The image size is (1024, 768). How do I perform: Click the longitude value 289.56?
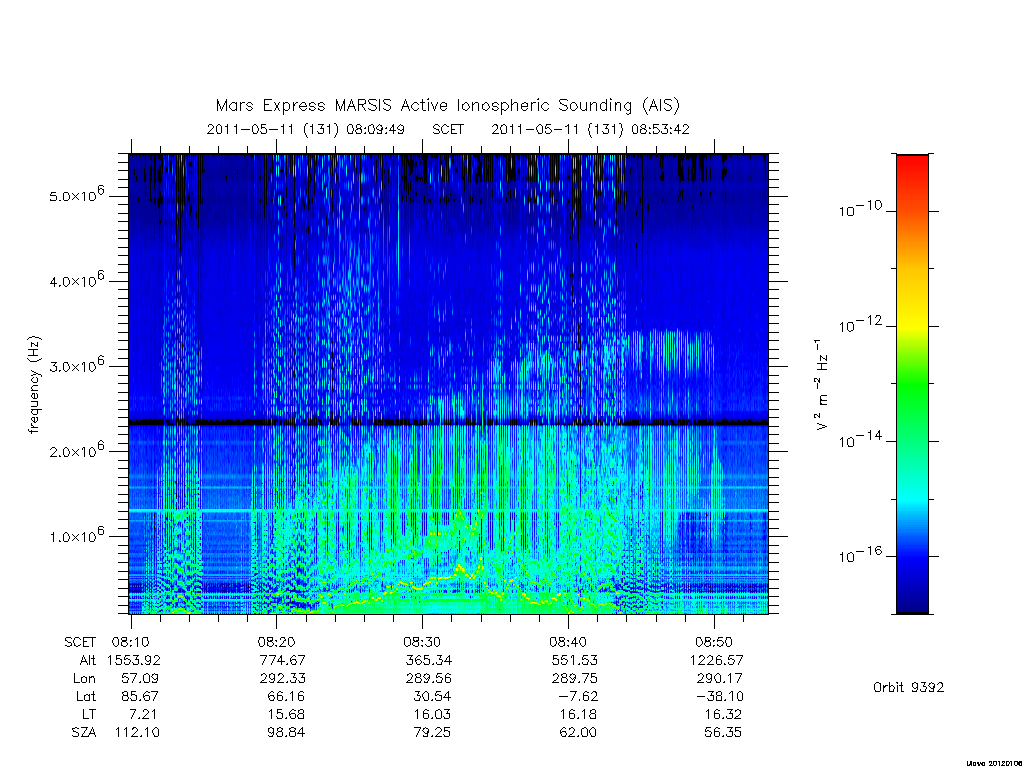[428, 679]
